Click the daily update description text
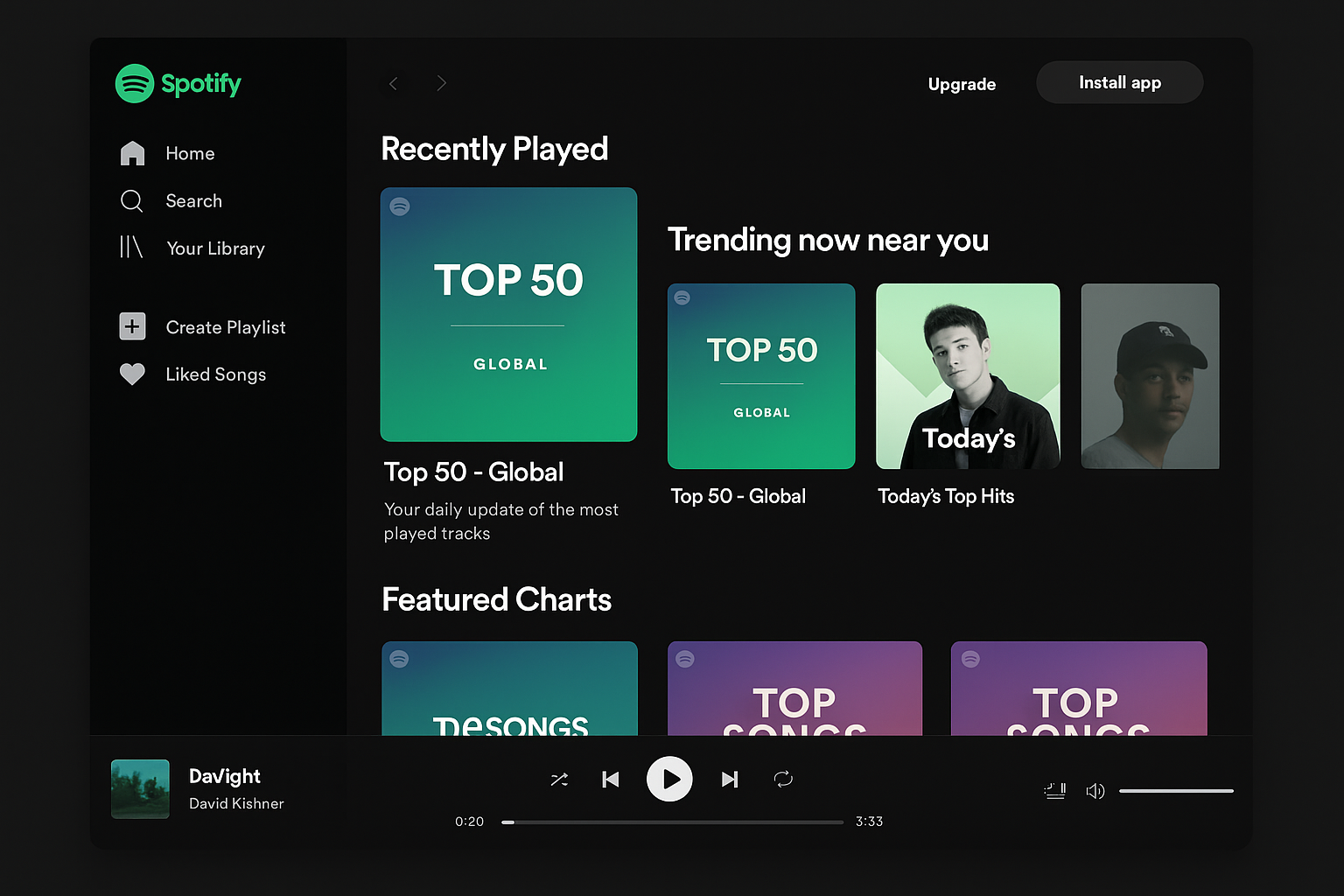 tap(501, 521)
